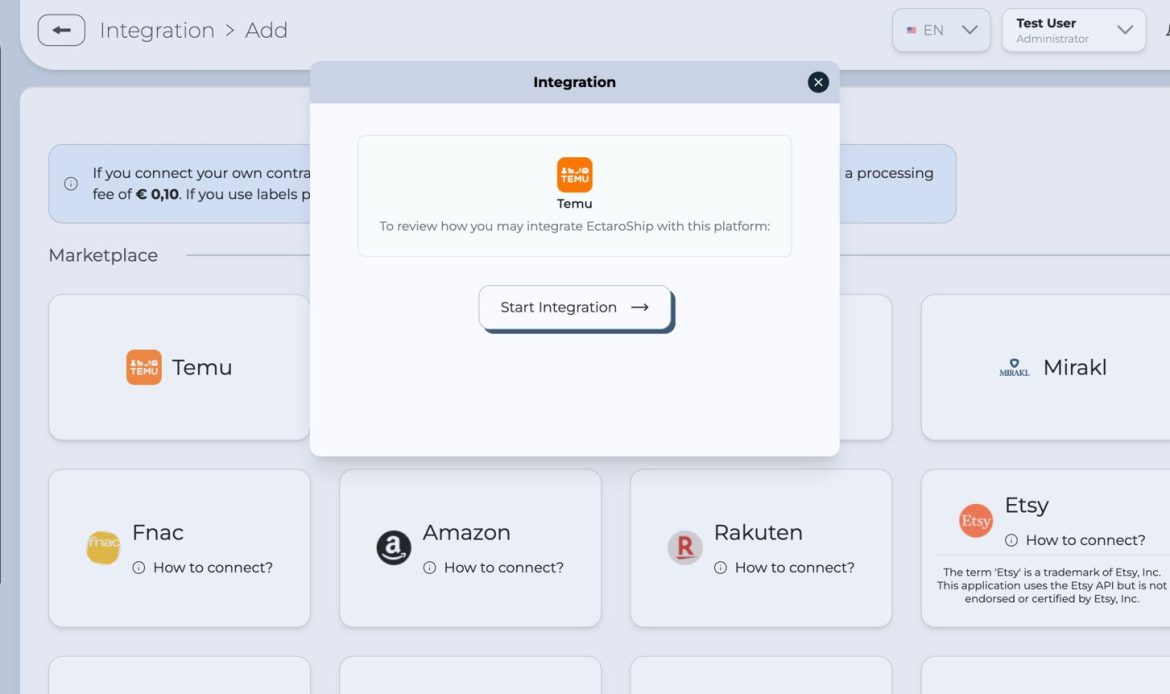Viewport: 1170px width, 694px height.
Task: Click the Temu marketplace logo icon
Action: [x=144, y=367]
